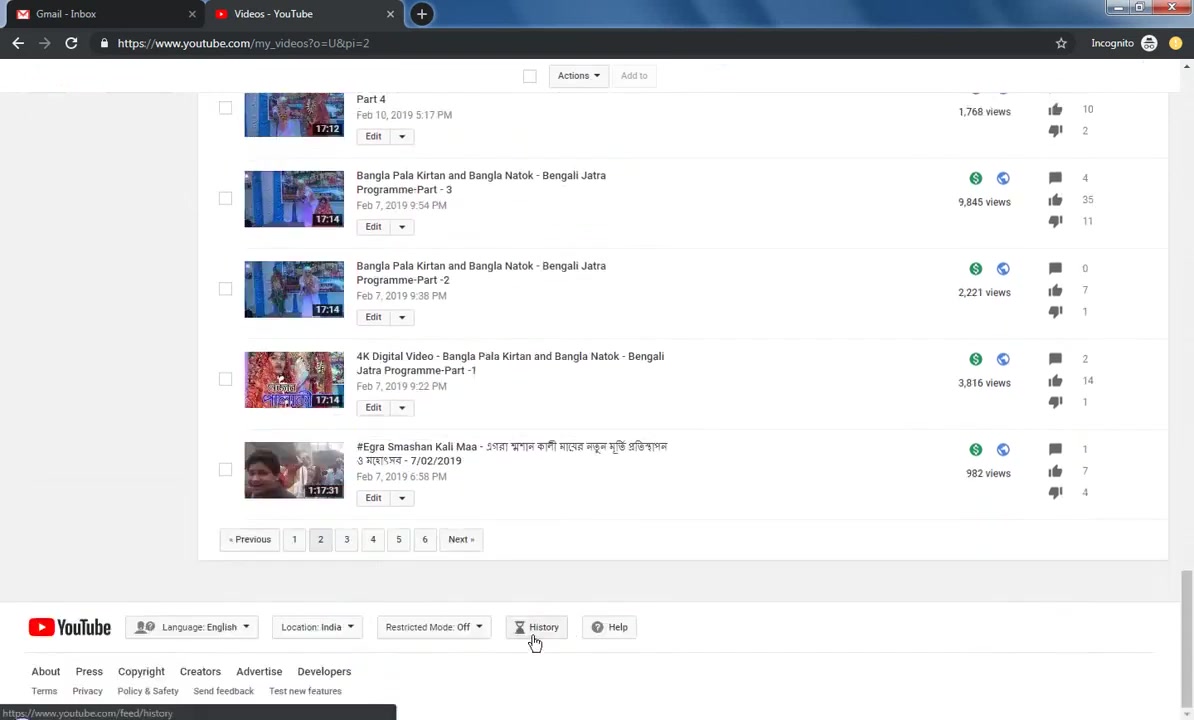
Task: Reload the page with the refresh icon
Action: click(71, 43)
